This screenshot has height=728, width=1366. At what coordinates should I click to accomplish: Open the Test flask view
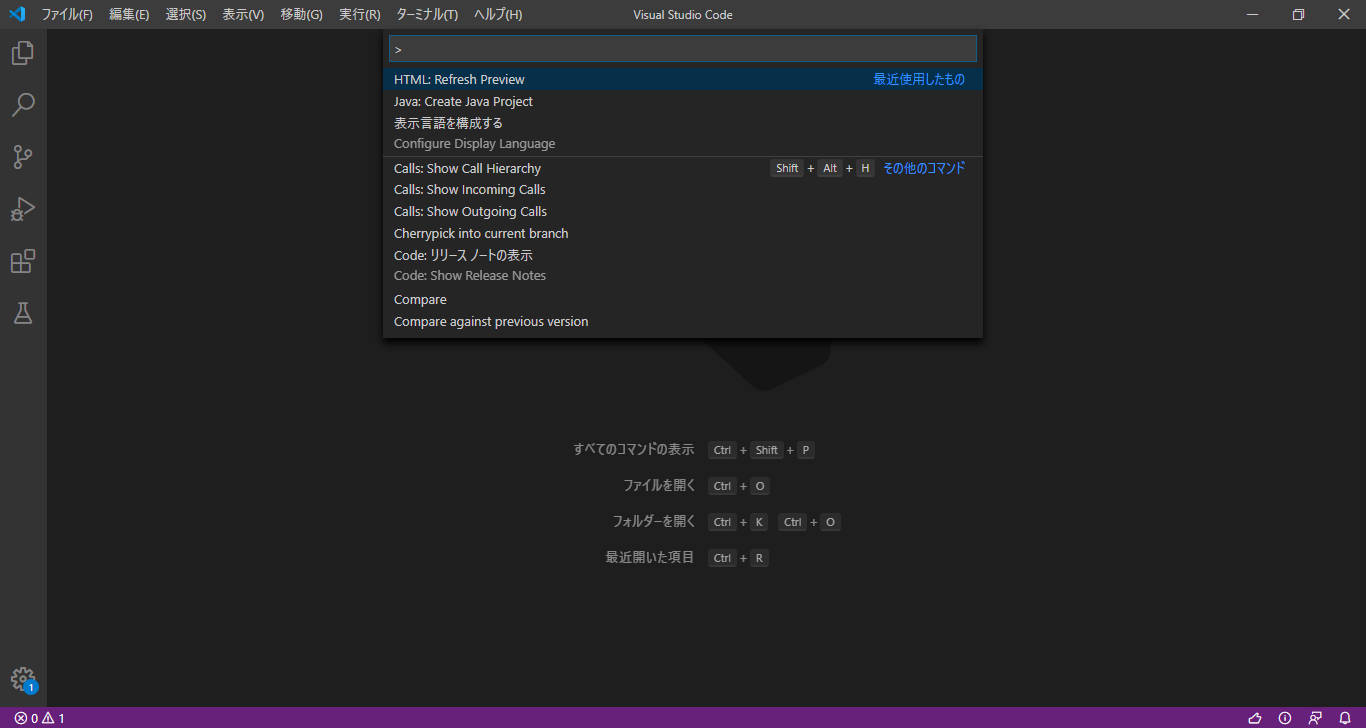(23, 313)
